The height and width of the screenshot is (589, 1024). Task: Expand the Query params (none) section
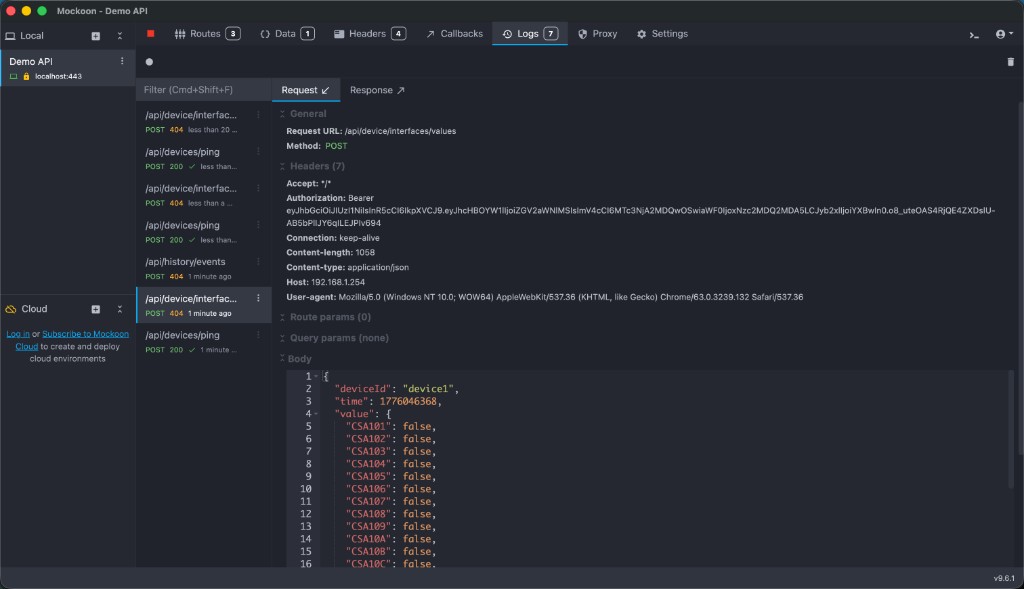coord(334,338)
